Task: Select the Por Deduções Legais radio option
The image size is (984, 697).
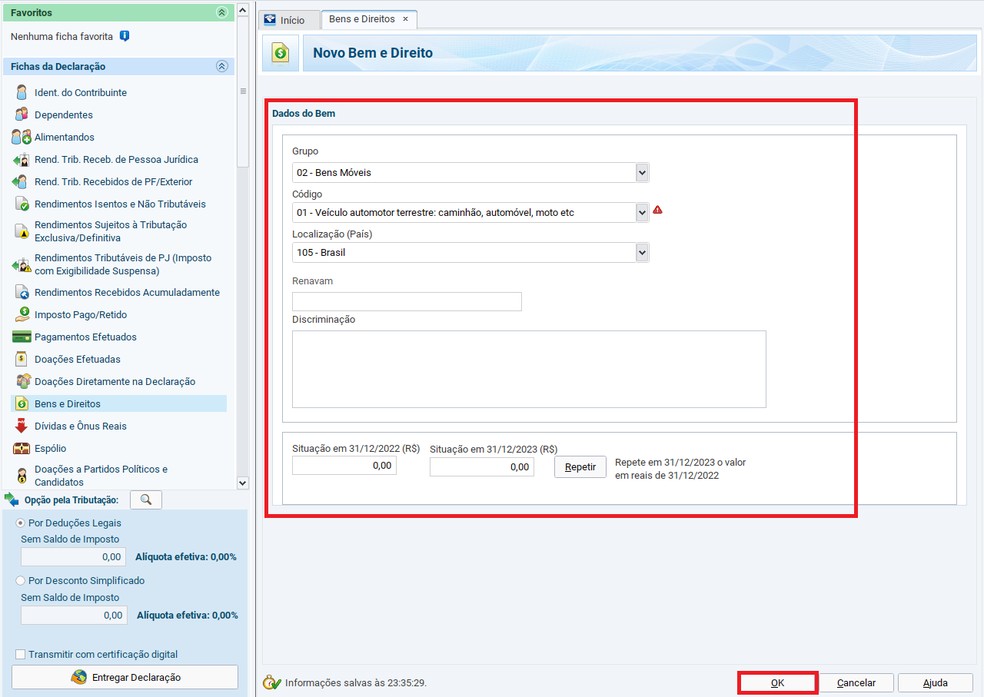Action: 21,523
